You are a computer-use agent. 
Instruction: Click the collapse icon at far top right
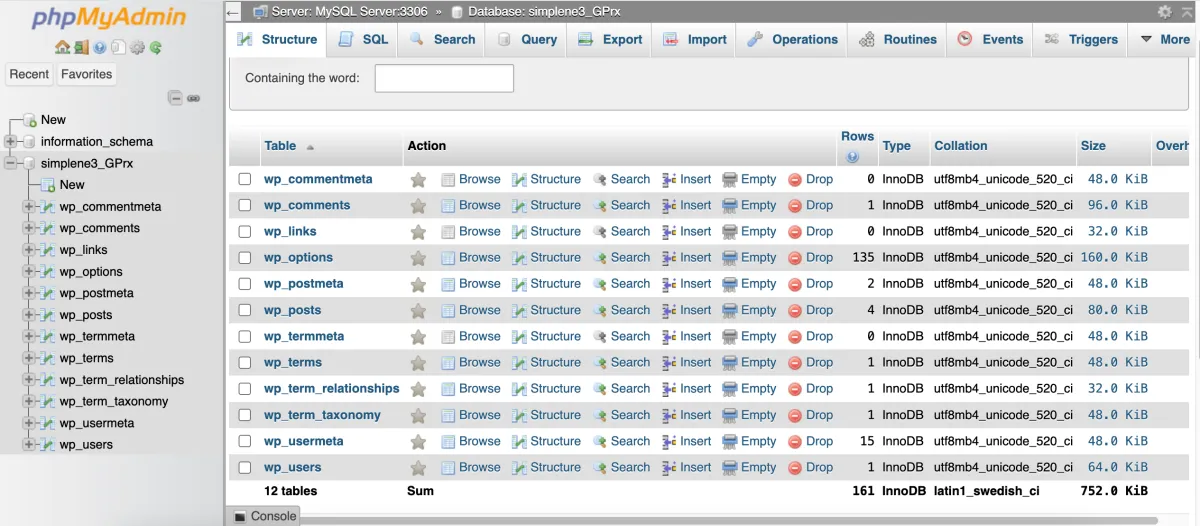pos(1185,12)
